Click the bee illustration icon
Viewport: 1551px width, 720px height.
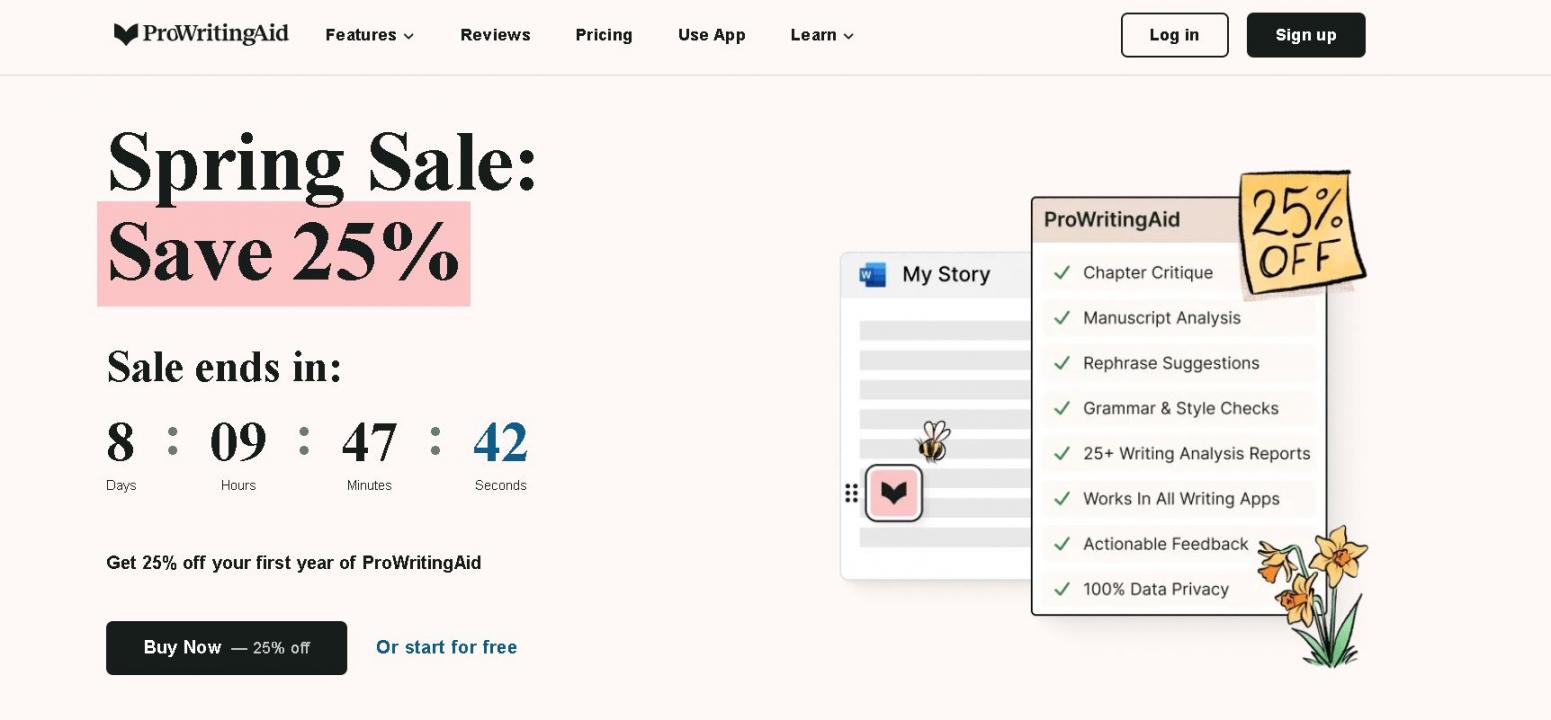[x=933, y=441]
